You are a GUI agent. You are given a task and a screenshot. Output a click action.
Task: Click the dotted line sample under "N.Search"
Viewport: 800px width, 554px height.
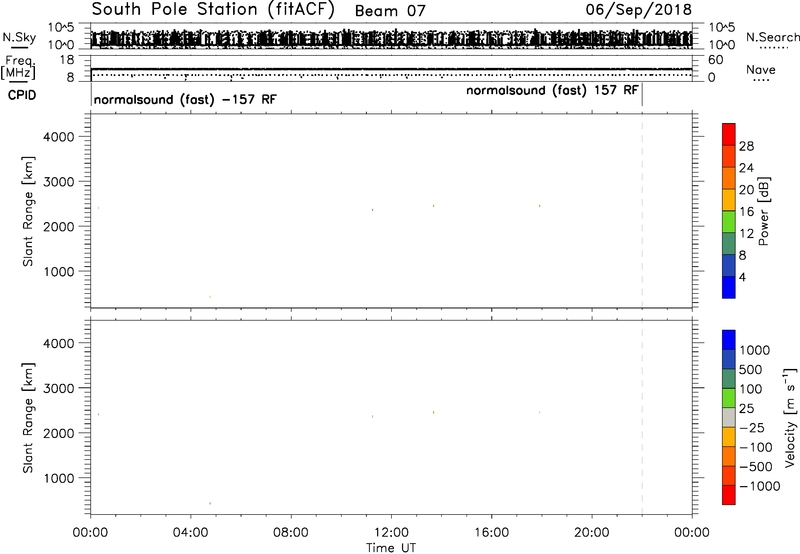tap(773, 48)
